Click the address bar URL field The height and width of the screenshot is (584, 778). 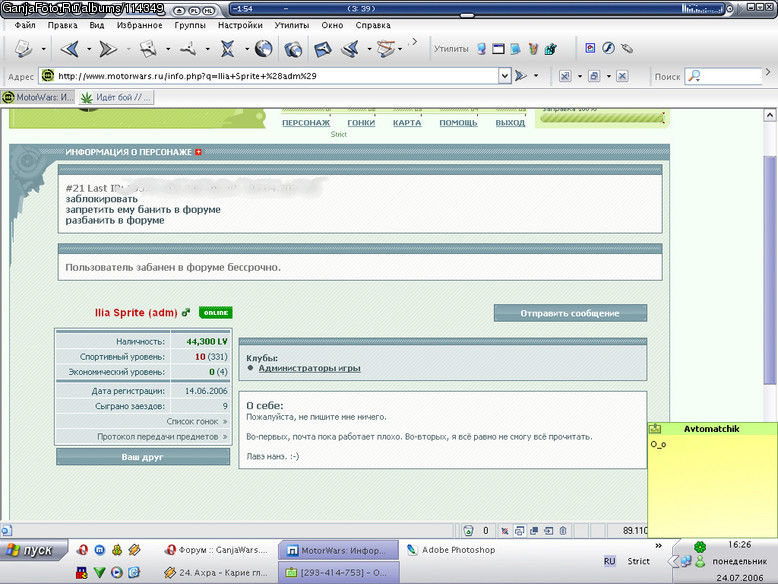point(276,76)
